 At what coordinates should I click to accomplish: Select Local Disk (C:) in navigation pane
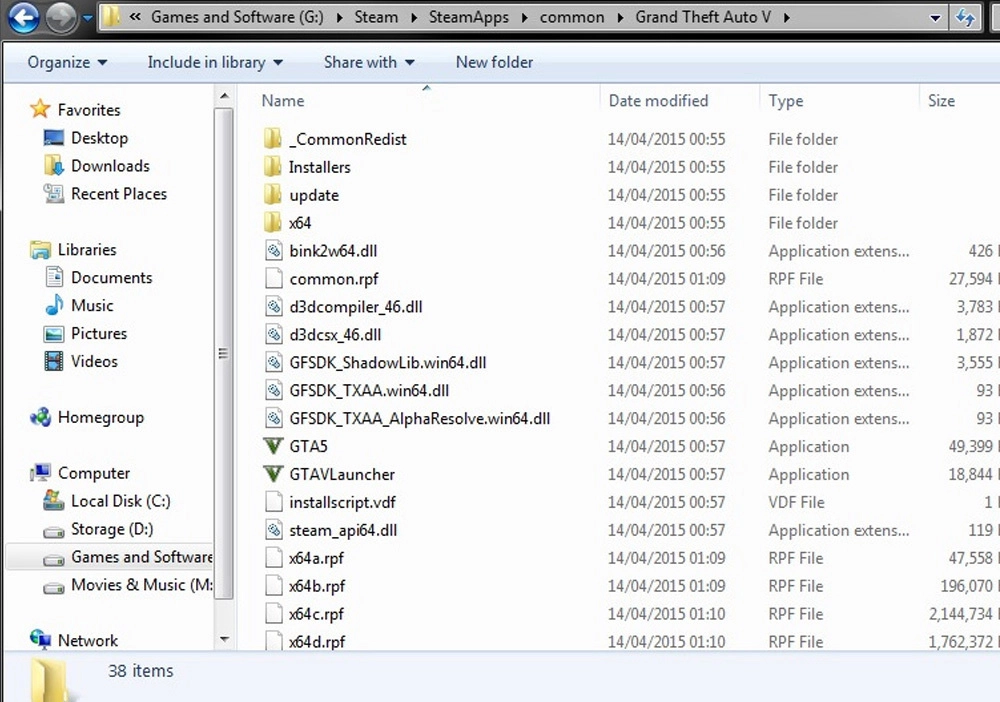tap(121, 501)
